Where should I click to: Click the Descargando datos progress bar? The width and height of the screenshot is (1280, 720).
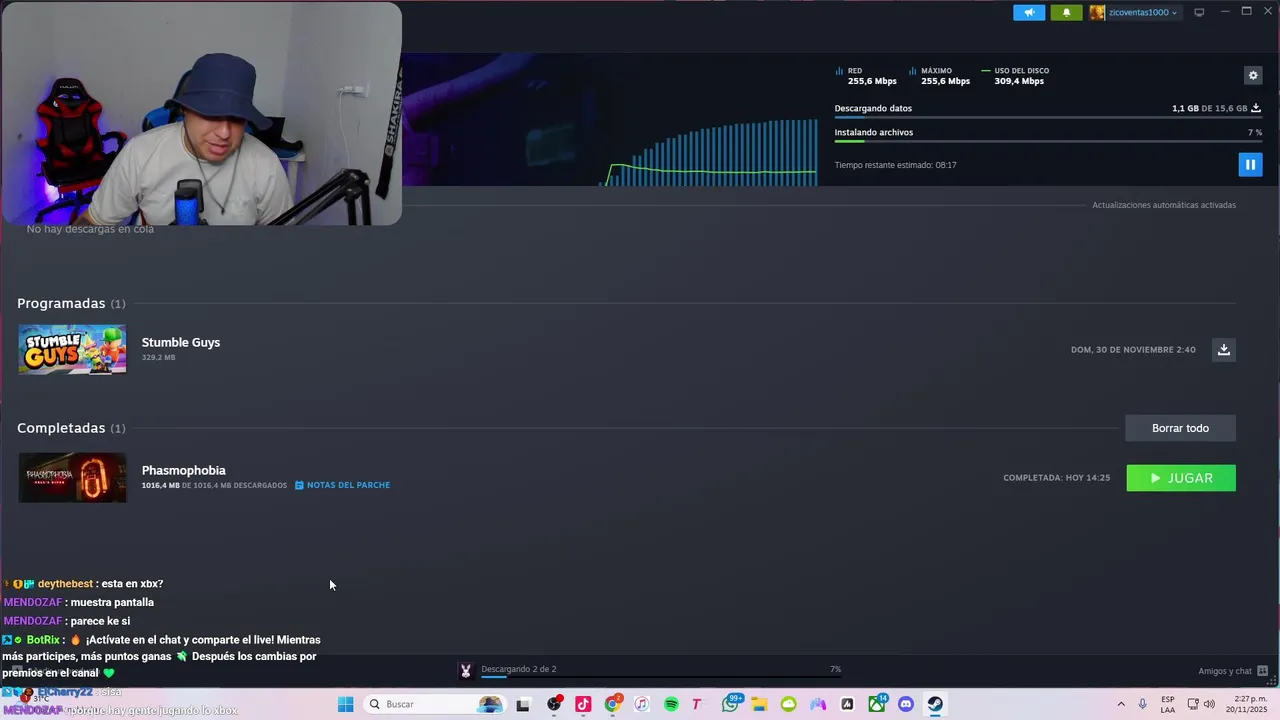[1047, 117]
